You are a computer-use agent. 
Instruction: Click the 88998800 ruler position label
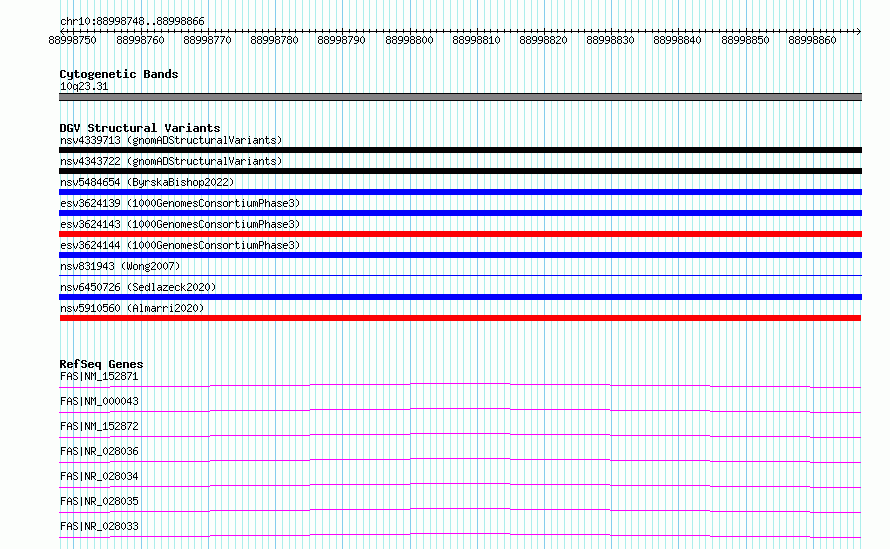409,40
